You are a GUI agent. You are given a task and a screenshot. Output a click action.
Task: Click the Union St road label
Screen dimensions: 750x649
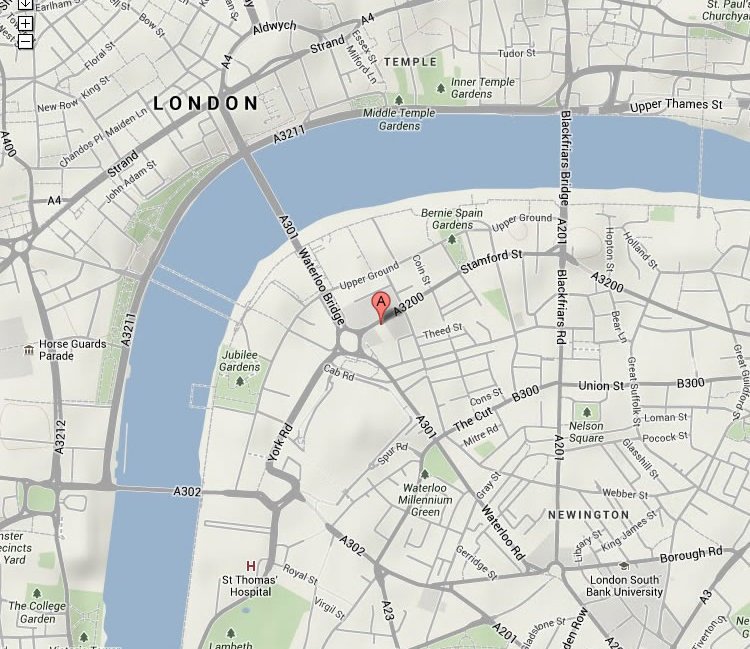(x=601, y=385)
